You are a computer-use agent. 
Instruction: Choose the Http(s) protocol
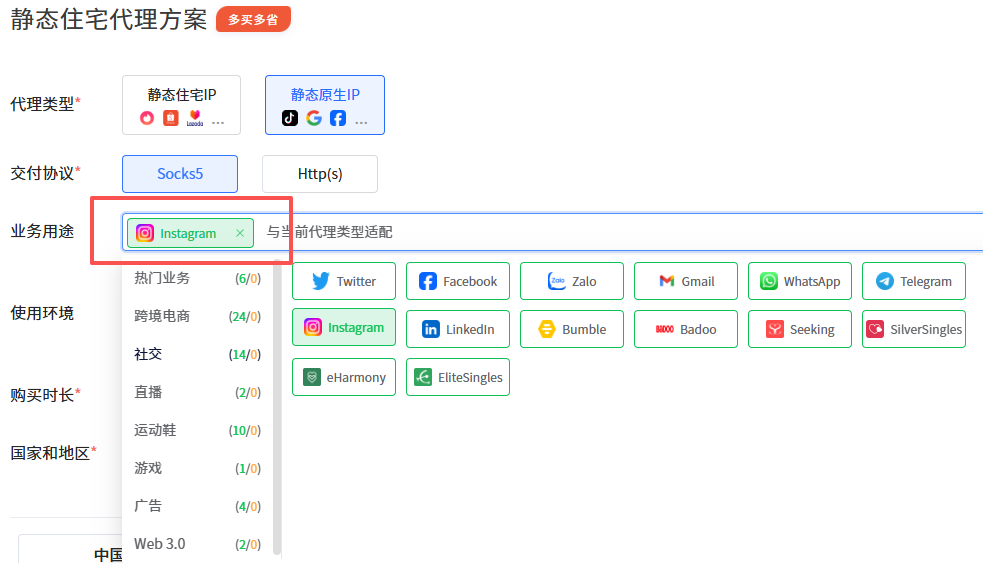pos(320,174)
